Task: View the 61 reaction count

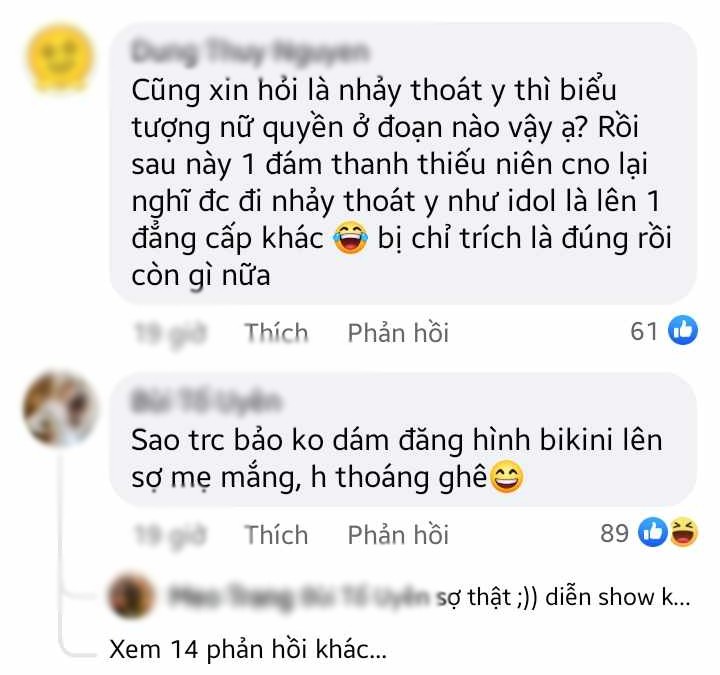Action: tap(644, 331)
